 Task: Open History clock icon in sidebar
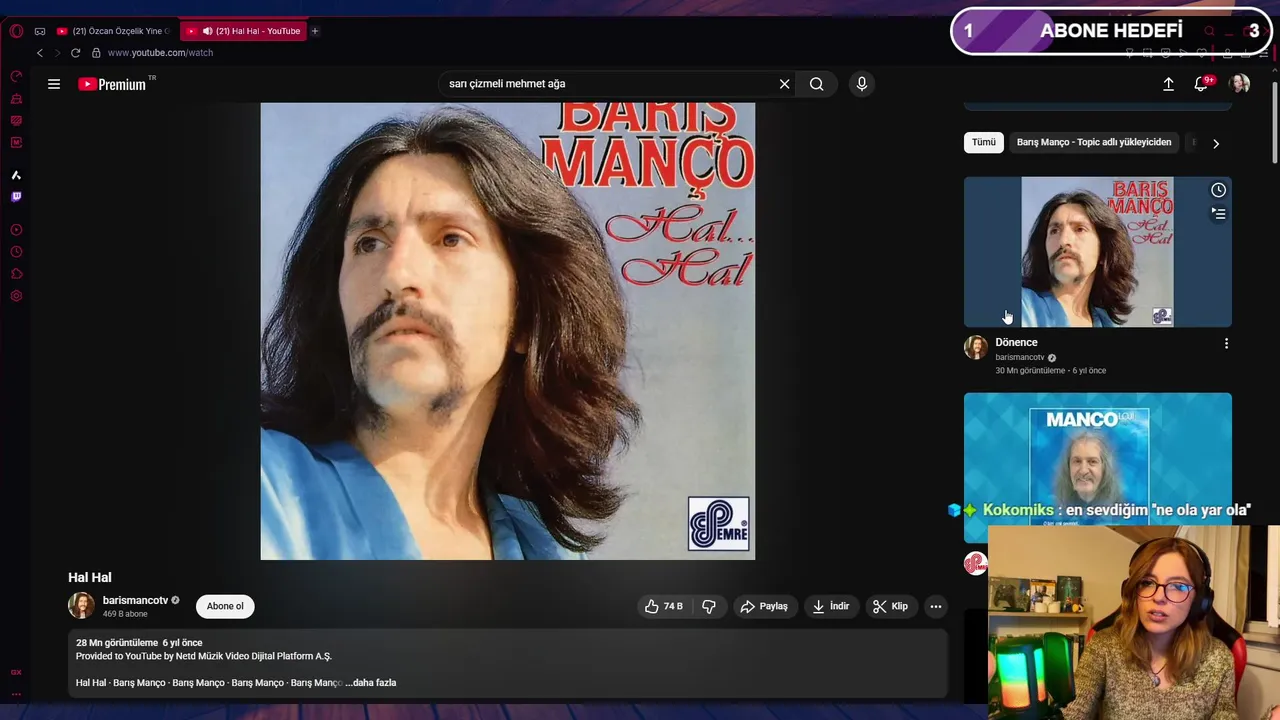click(16, 252)
